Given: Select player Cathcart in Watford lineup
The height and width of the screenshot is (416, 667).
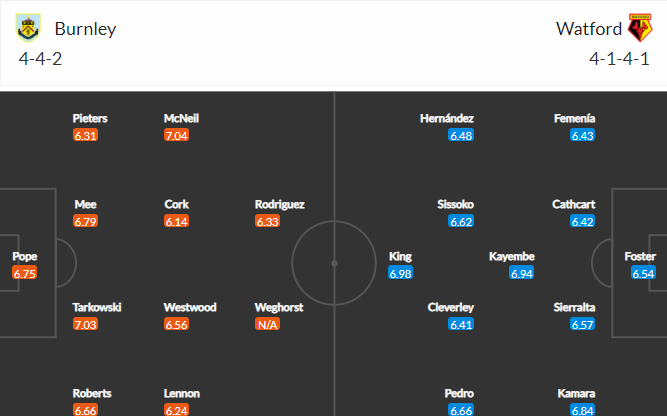Looking at the screenshot, I should (573, 205).
